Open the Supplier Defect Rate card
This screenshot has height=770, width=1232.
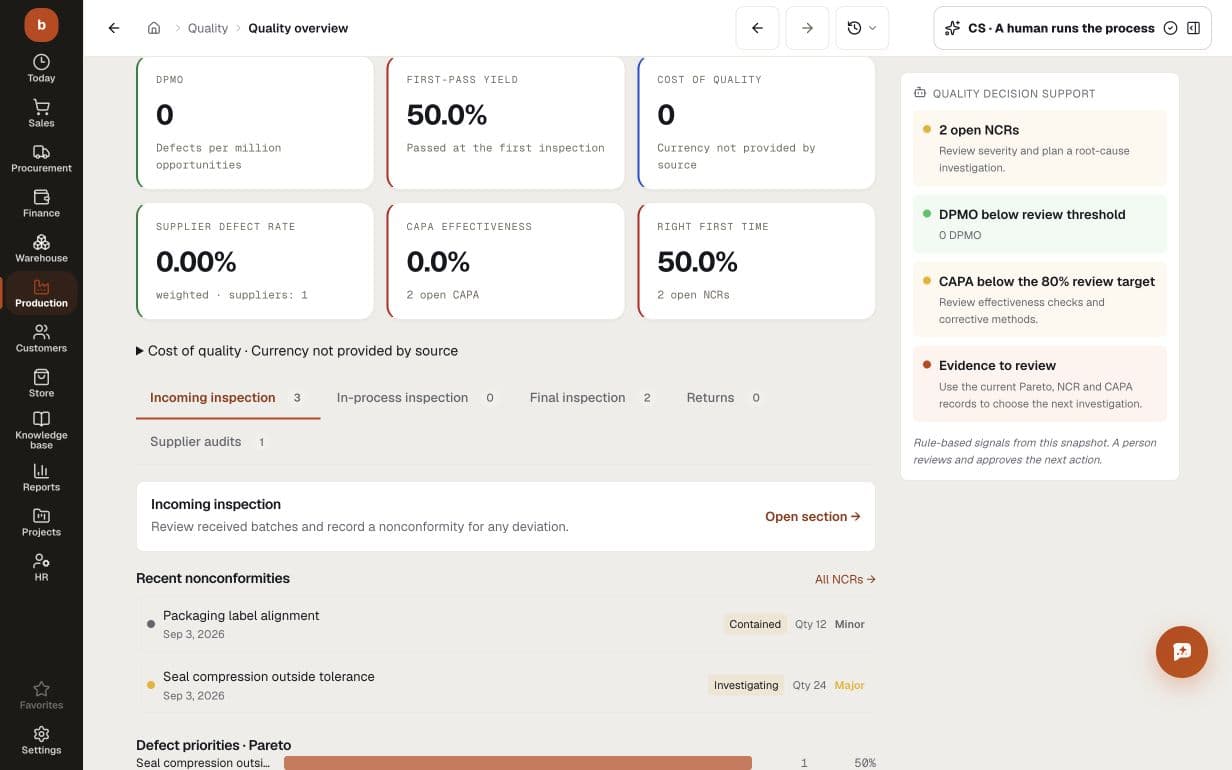[254, 261]
